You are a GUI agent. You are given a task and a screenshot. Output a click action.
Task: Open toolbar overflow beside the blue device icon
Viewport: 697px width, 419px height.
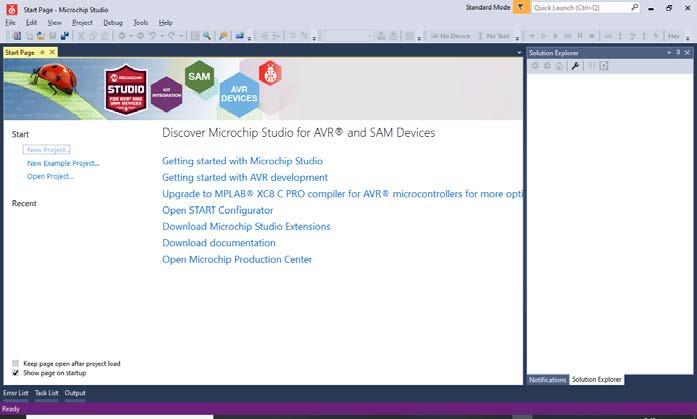(249, 38)
